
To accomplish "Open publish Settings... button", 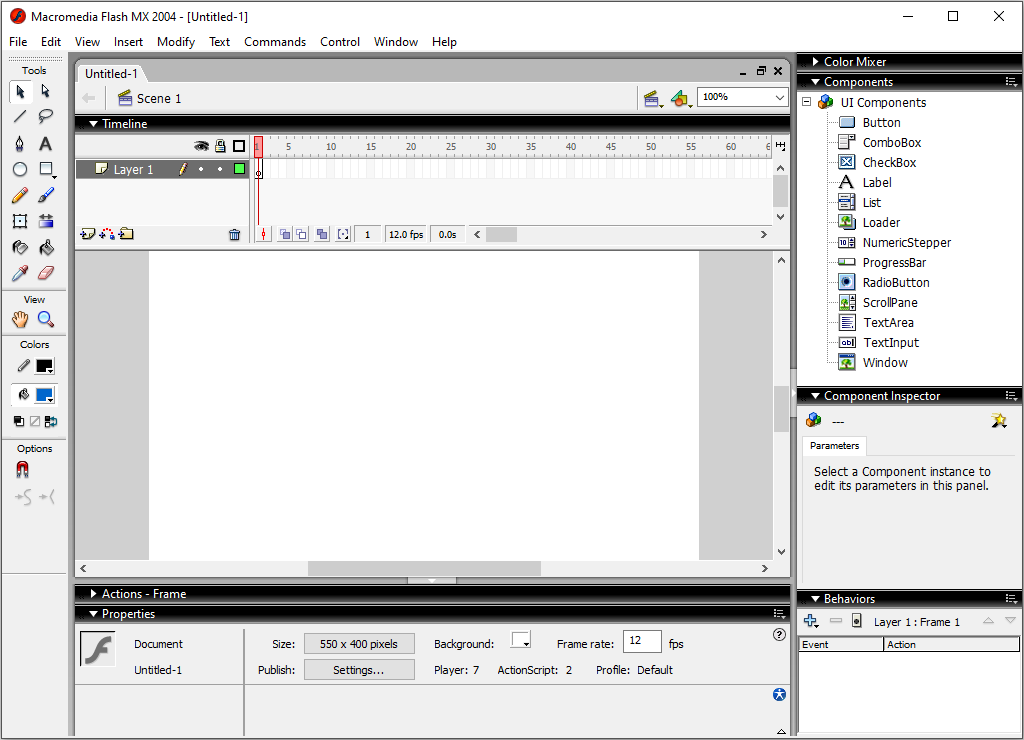I will [x=359, y=669].
